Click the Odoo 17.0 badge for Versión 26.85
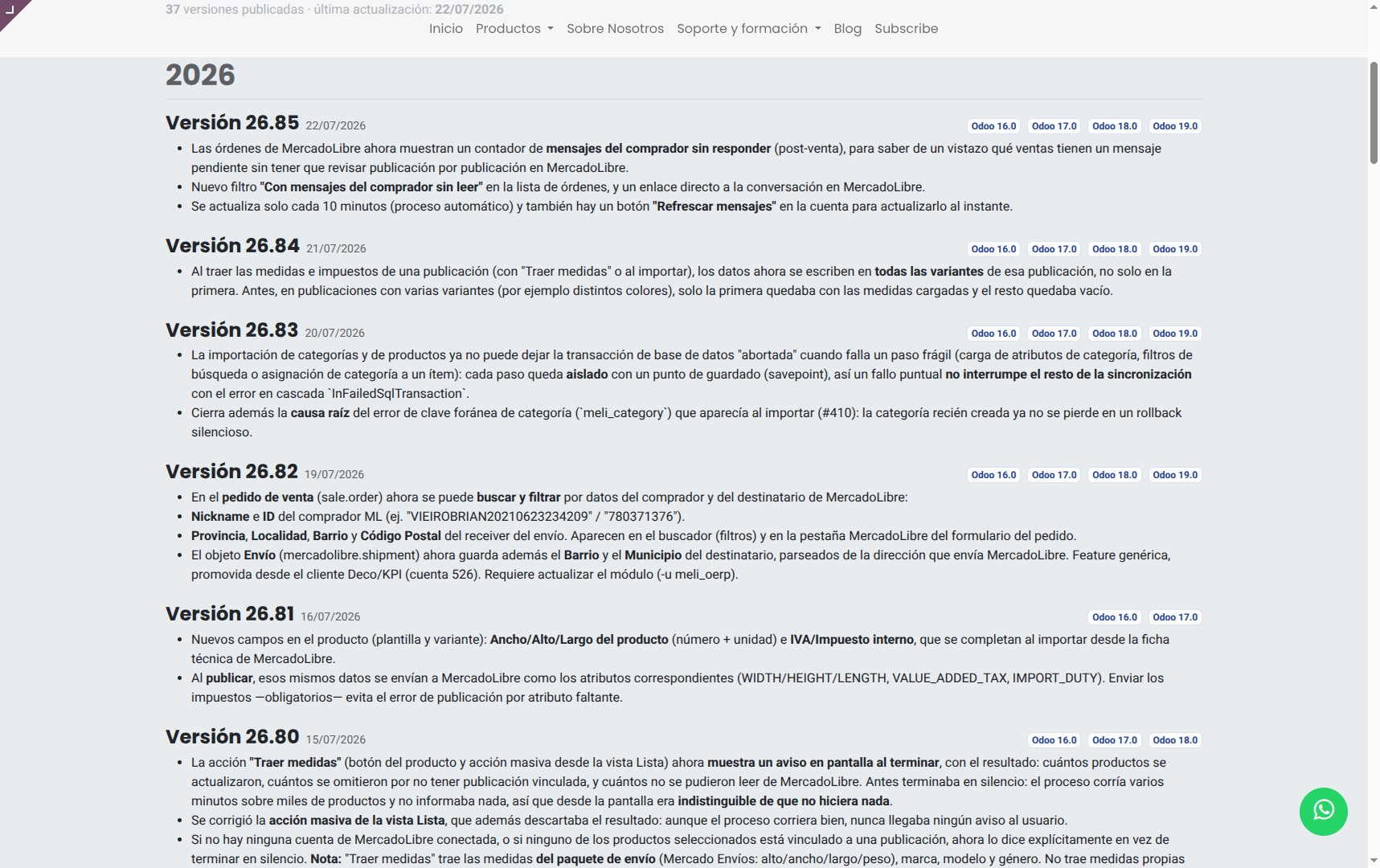The width and height of the screenshot is (1380, 868). coord(1054,126)
